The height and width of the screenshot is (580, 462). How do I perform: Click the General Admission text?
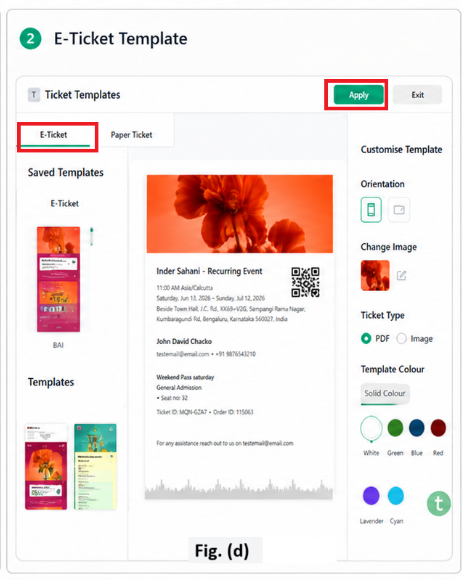[x=179, y=388]
